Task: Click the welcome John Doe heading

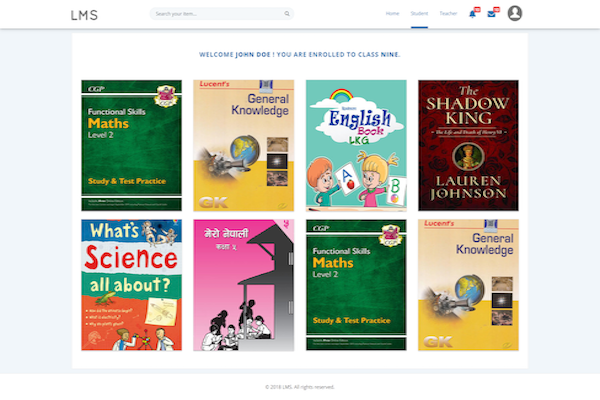Action: pyautogui.click(x=300, y=55)
